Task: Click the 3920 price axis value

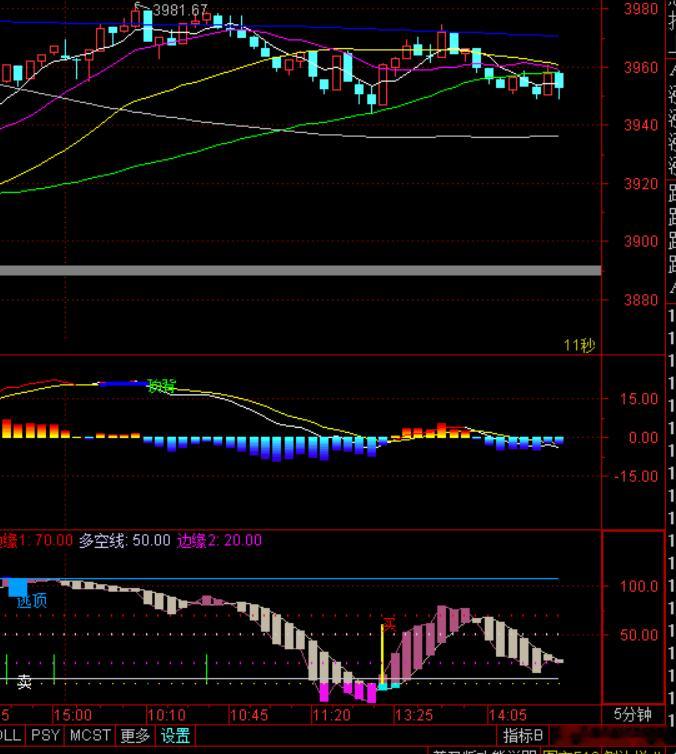Action: point(641,184)
